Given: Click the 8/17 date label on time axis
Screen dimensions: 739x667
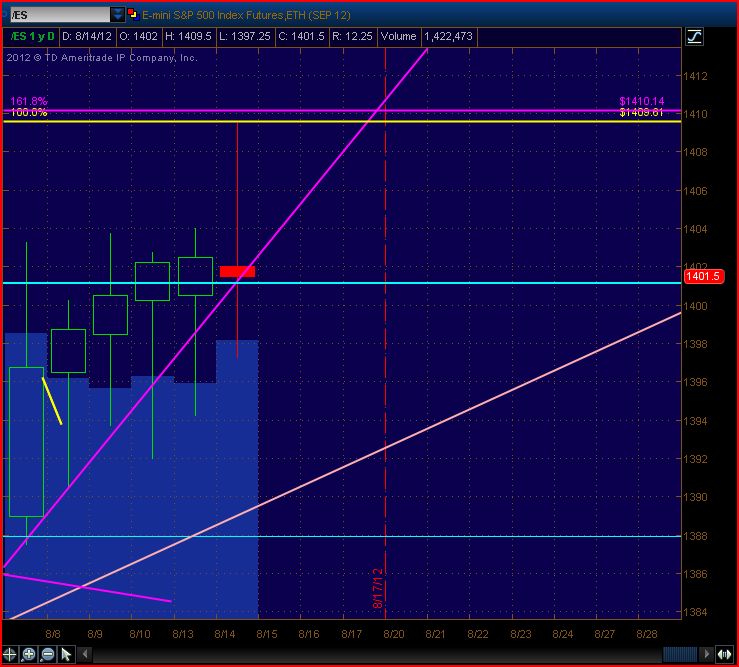Looking at the screenshot, I should pyautogui.click(x=352, y=634).
